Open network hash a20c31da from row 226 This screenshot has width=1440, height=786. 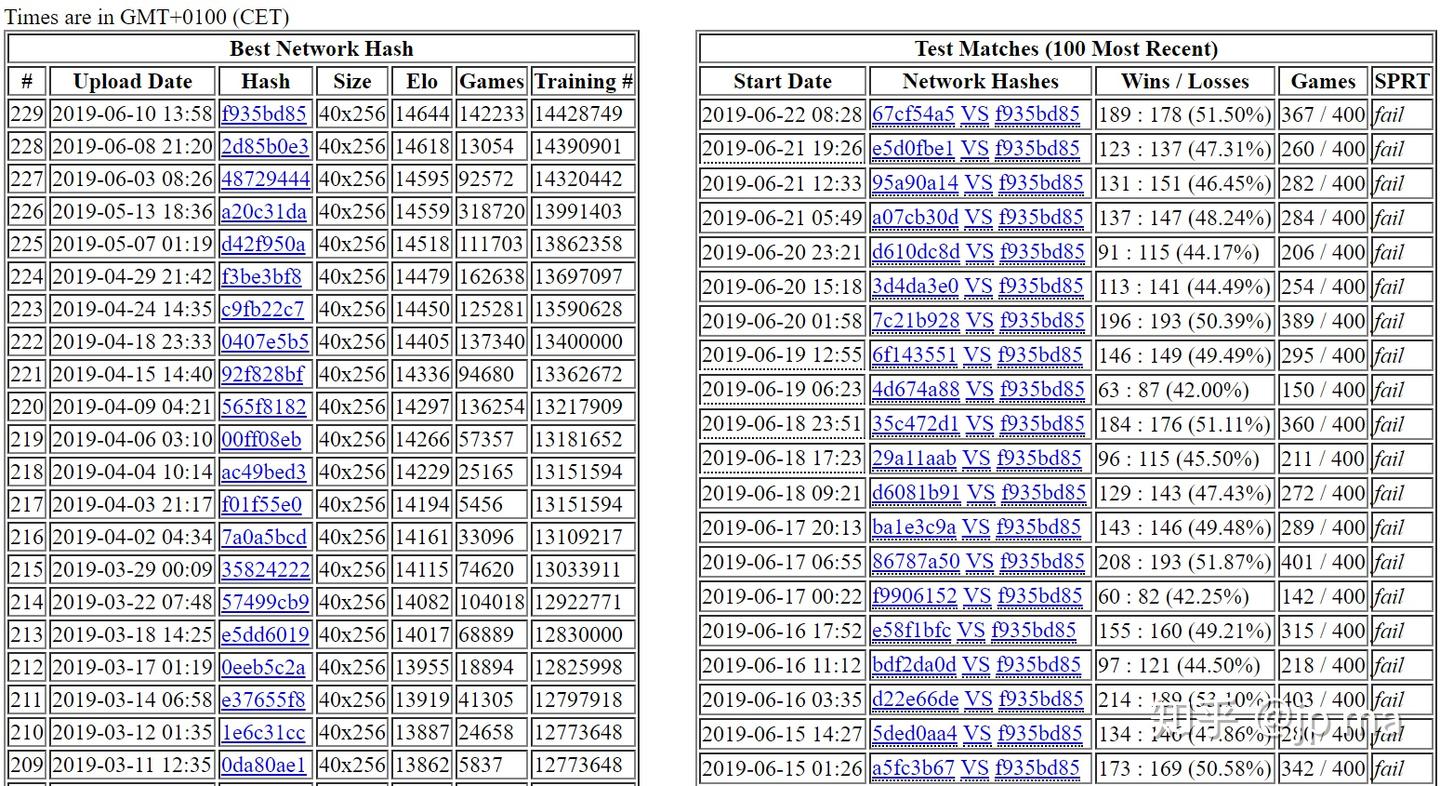point(265,211)
